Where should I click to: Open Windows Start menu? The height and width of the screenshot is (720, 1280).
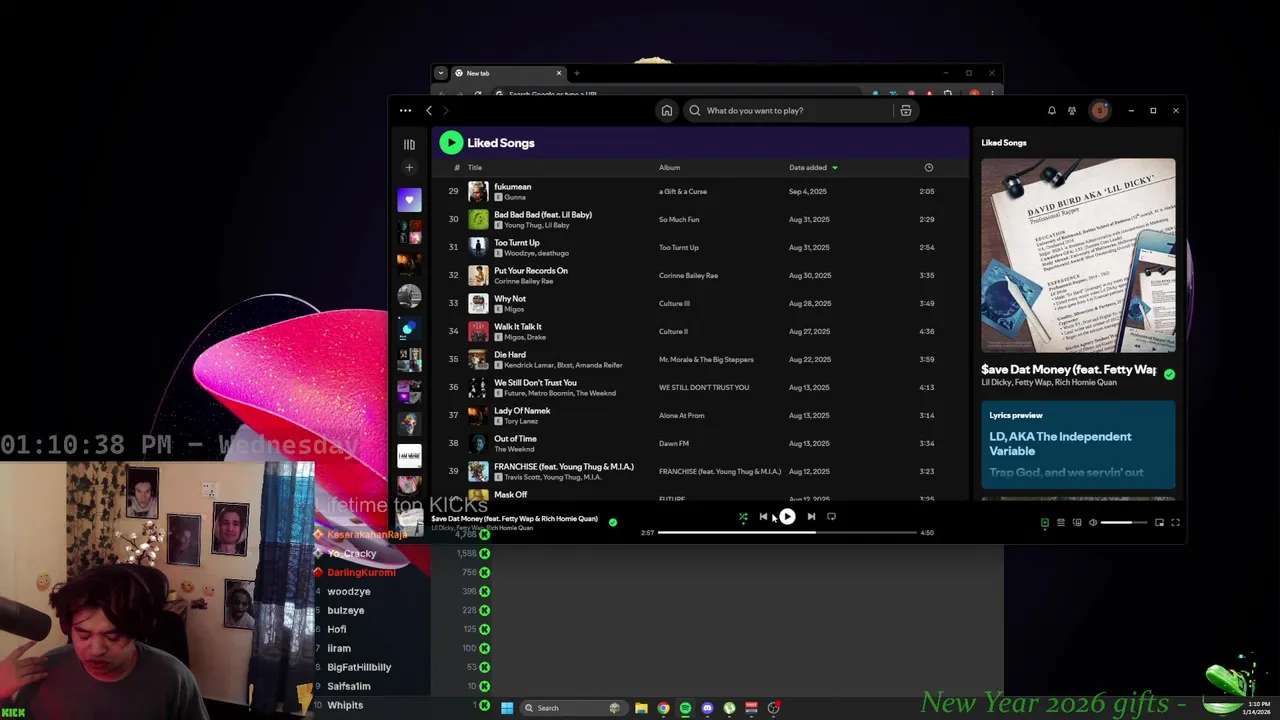click(507, 708)
